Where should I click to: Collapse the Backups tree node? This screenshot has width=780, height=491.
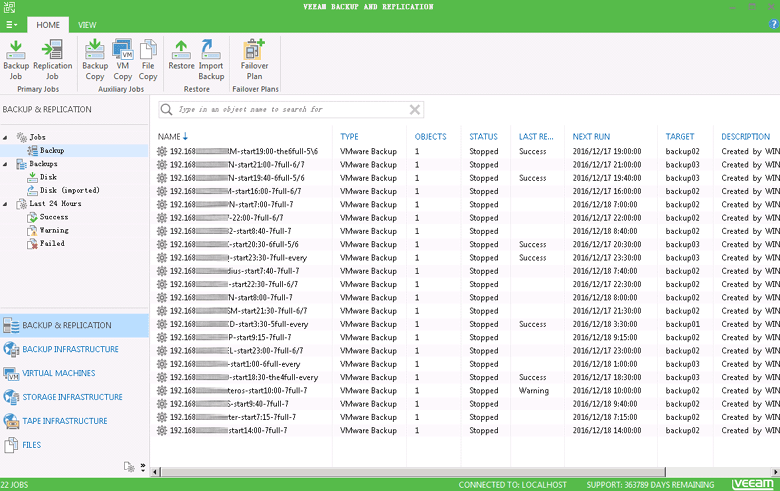(5, 164)
